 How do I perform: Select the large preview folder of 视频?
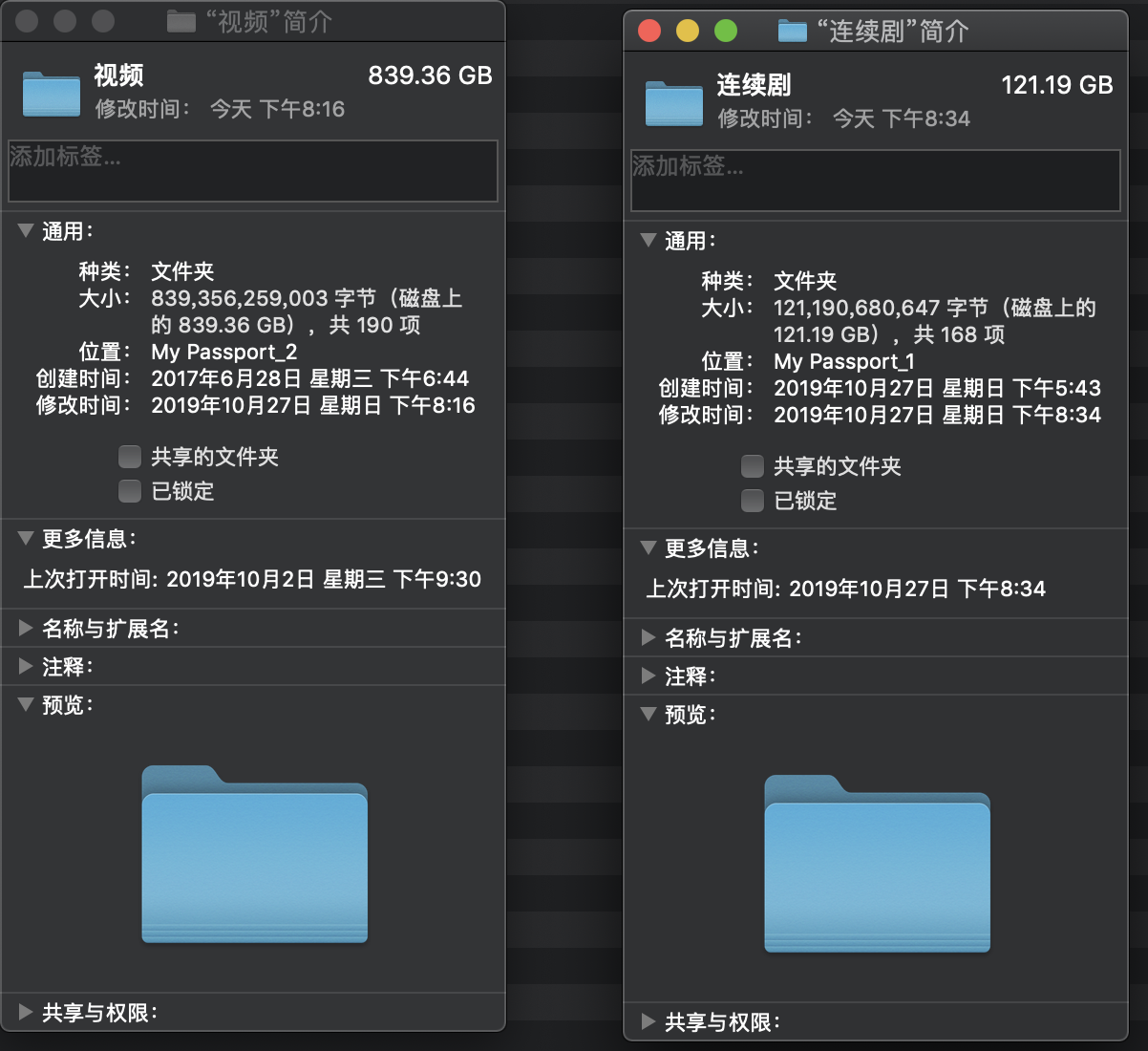254,855
